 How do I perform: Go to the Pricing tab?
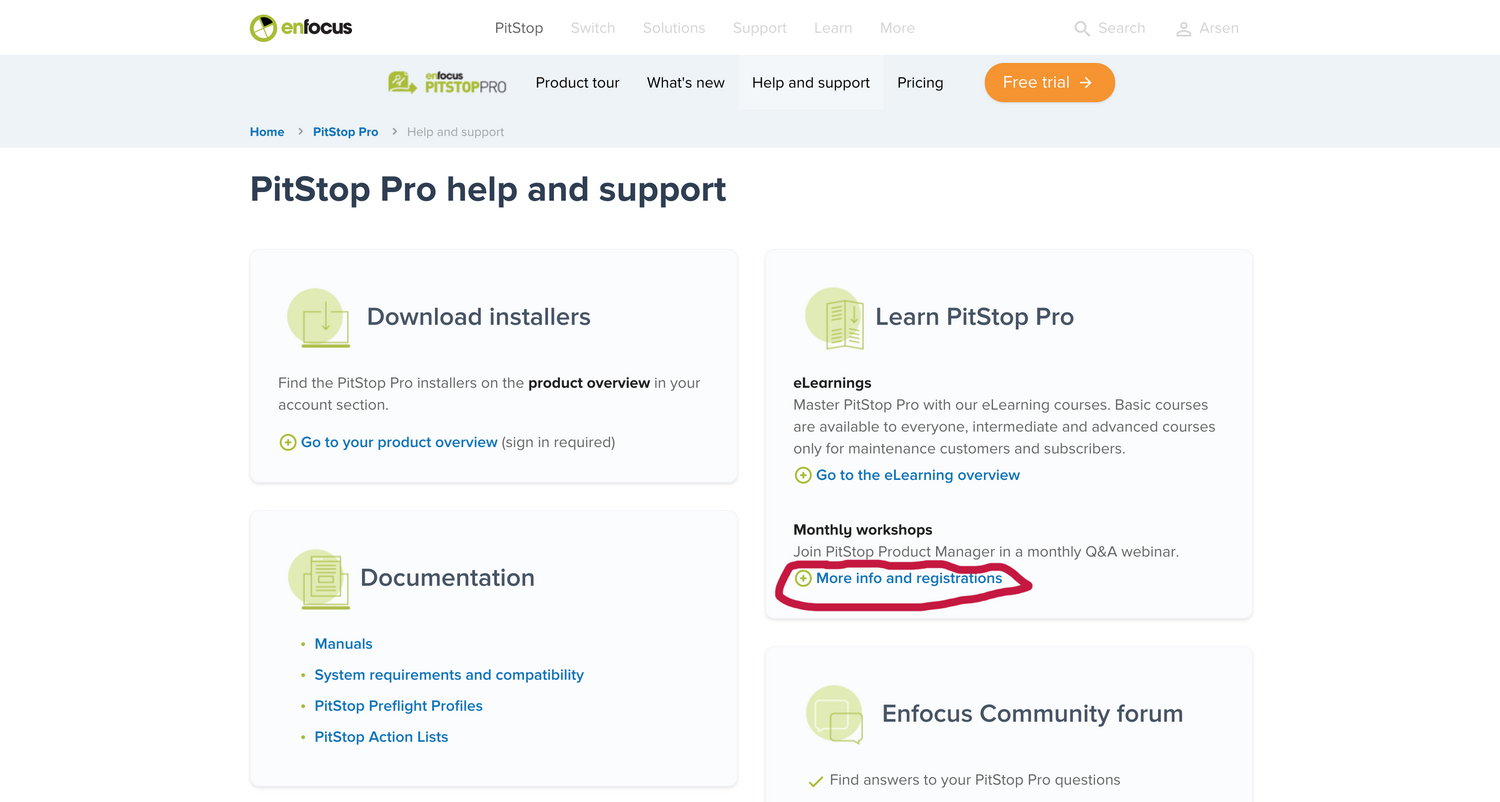coord(920,83)
